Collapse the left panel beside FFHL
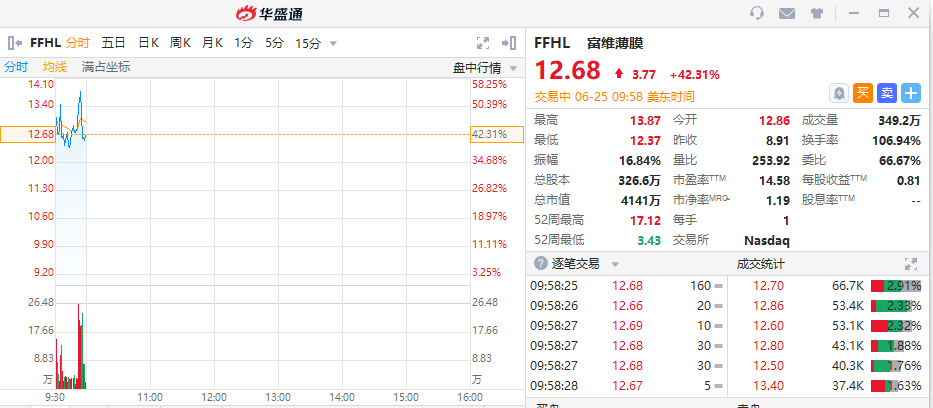933x408 pixels. pyautogui.click(x=15, y=43)
